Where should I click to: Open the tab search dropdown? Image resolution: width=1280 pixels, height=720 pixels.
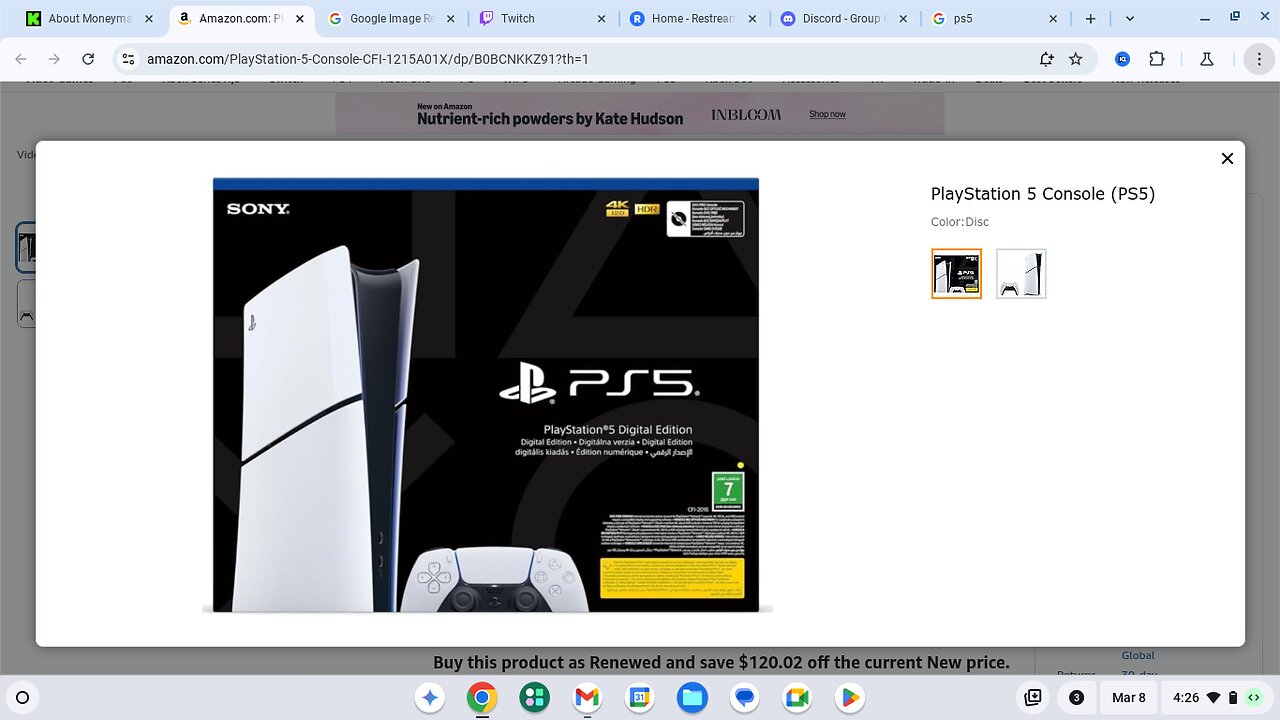click(1129, 19)
